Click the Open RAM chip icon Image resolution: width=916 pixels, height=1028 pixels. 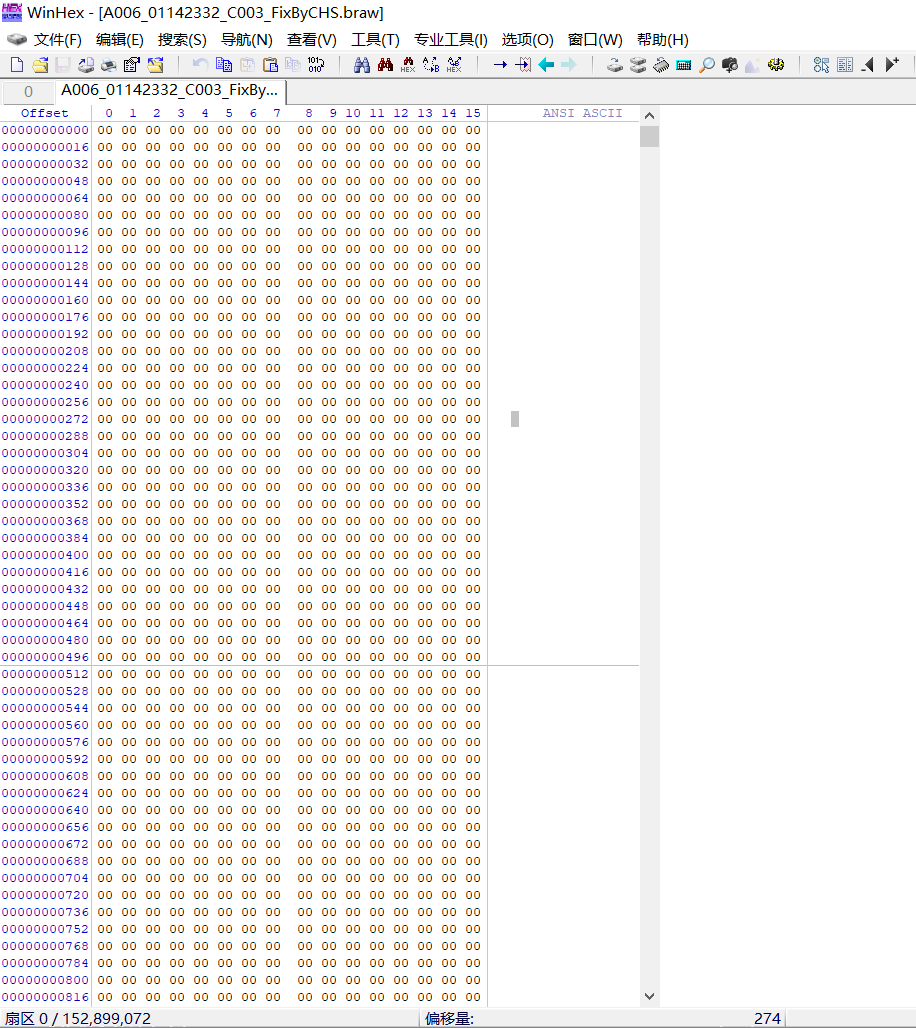pos(661,64)
